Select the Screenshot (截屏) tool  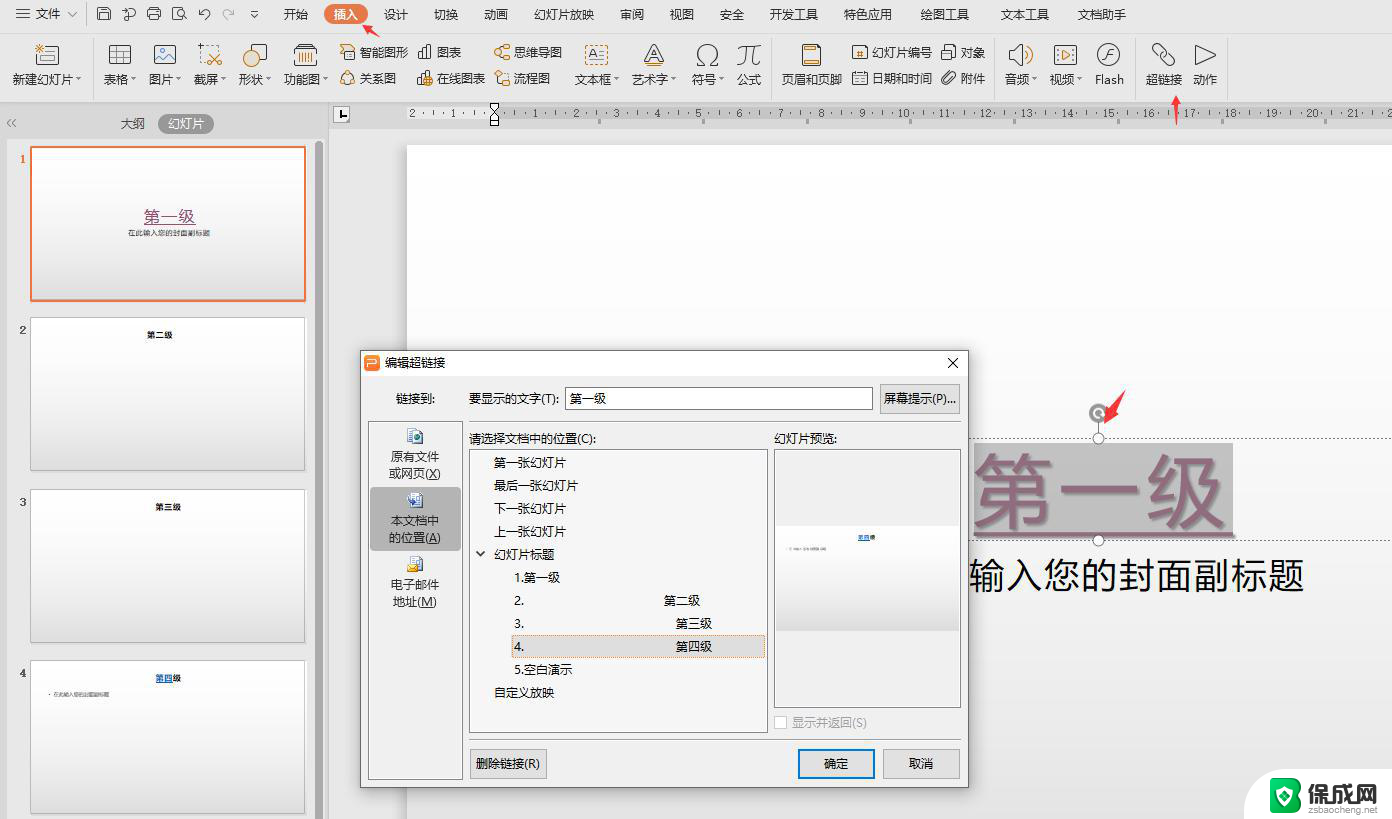pyautogui.click(x=210, y=65)
